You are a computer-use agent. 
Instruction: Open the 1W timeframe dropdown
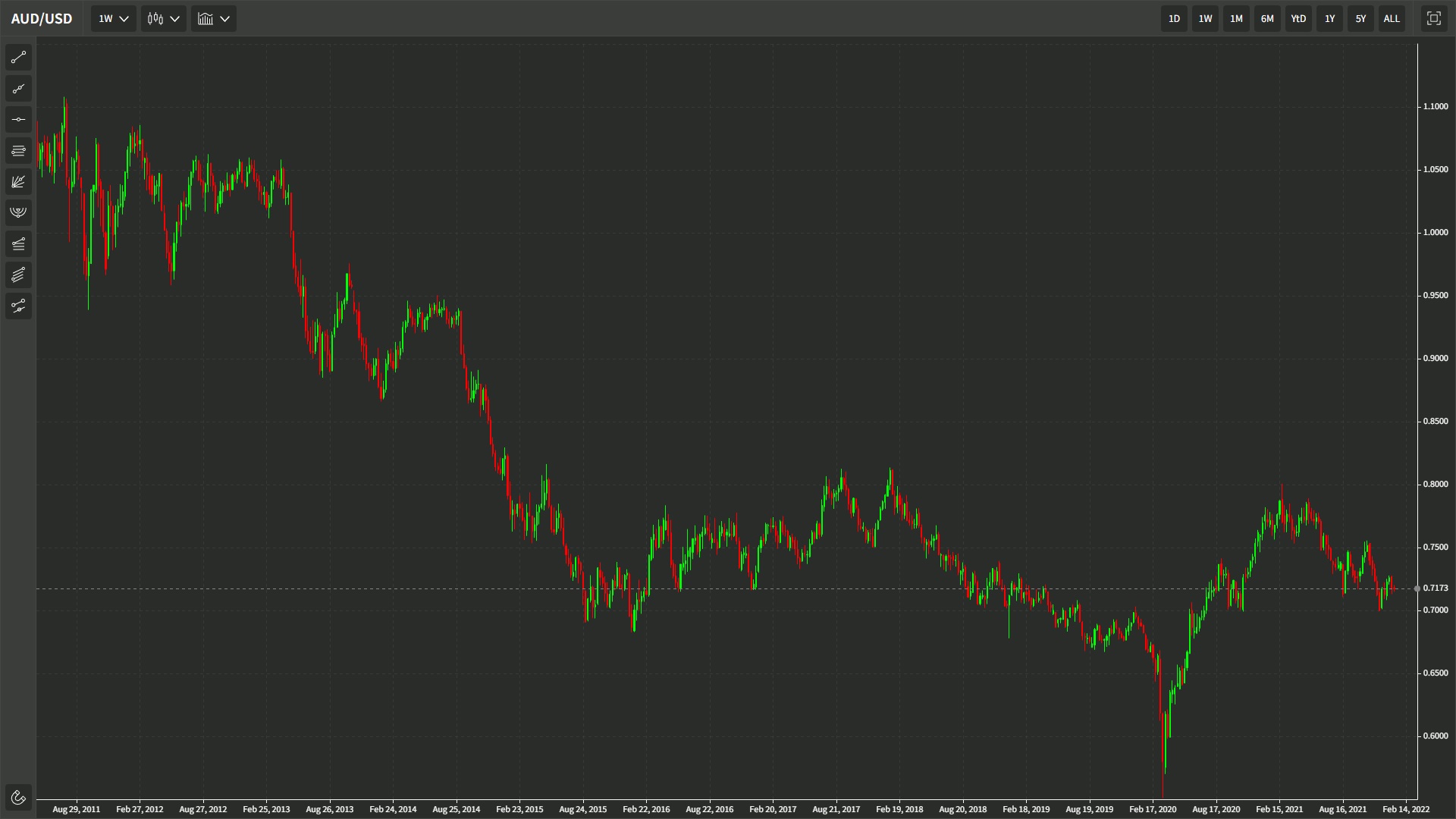tap(114, 19)
